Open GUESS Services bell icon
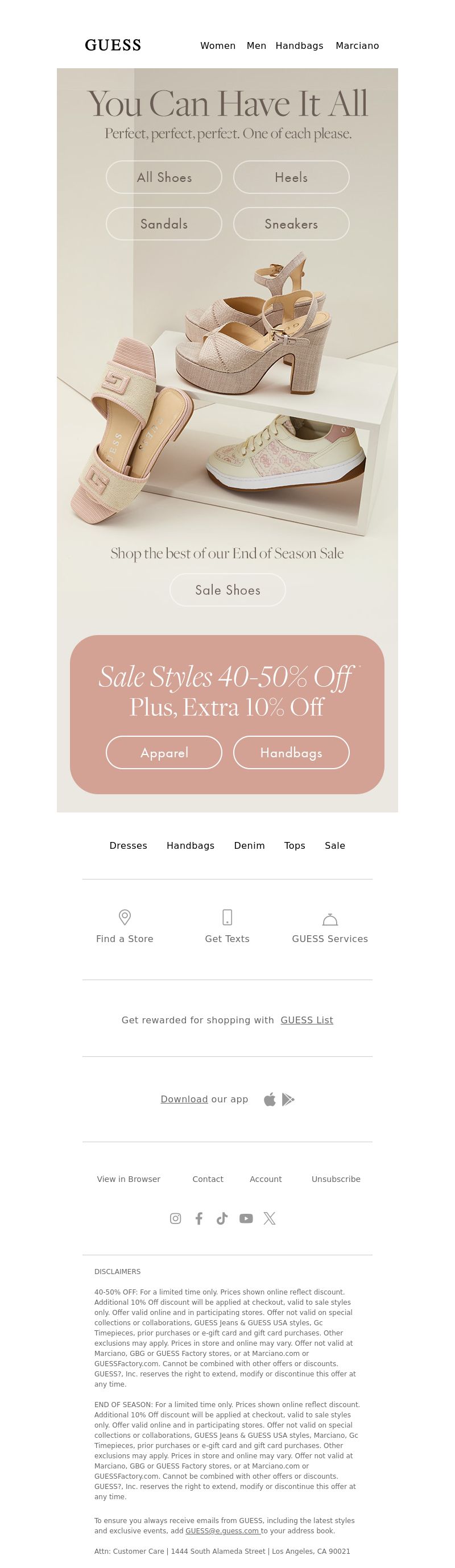This screenshot has width=455, height=1568. (x=329, y=919)
